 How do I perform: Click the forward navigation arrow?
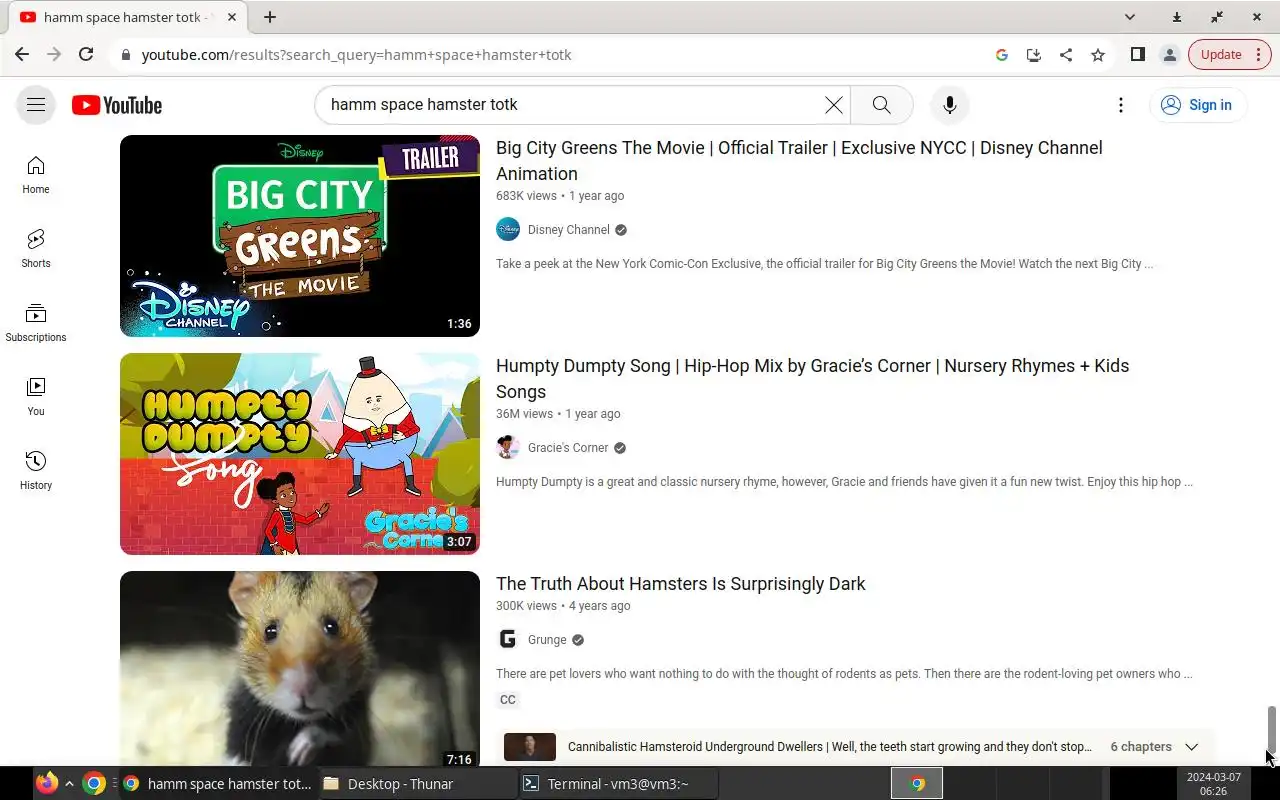coord(54,55)
